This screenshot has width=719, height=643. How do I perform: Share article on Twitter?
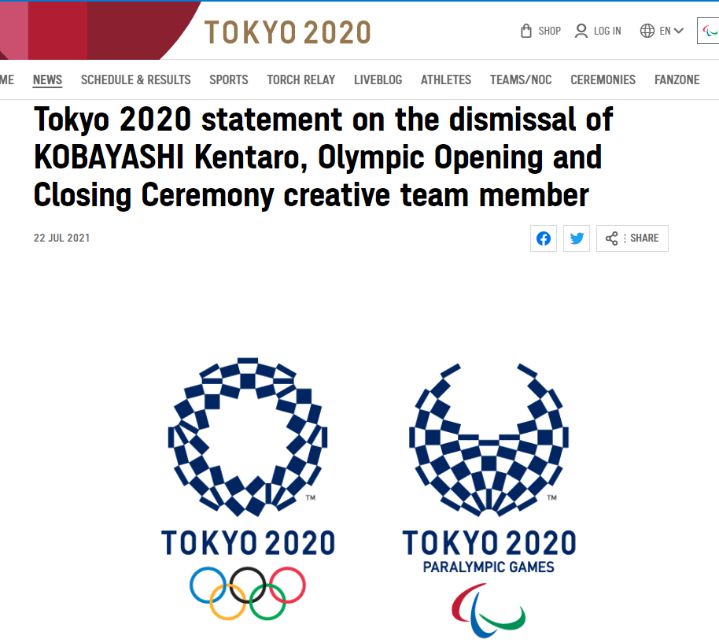(576, 238)
